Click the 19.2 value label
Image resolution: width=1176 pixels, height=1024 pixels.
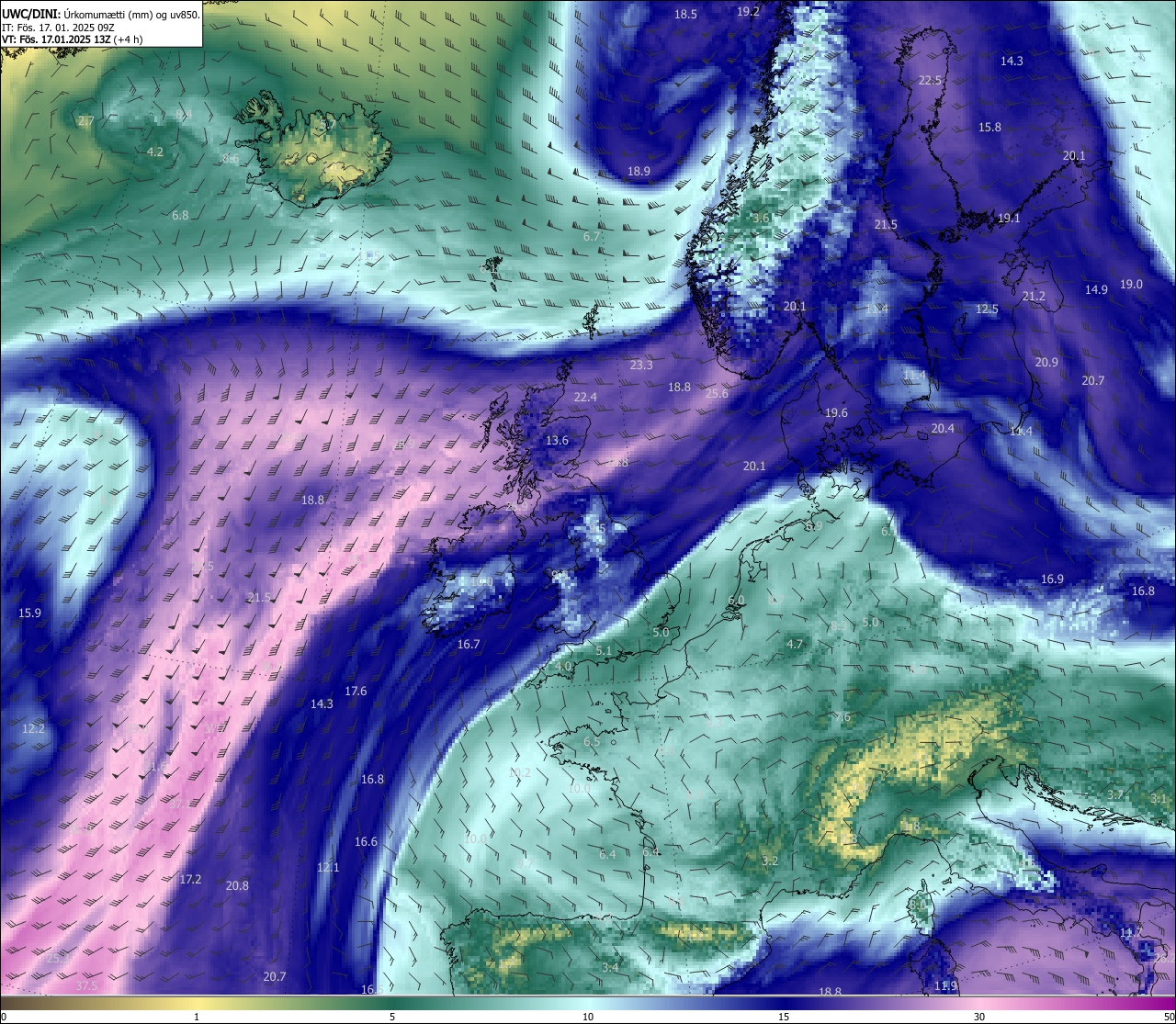coord(748,11)
